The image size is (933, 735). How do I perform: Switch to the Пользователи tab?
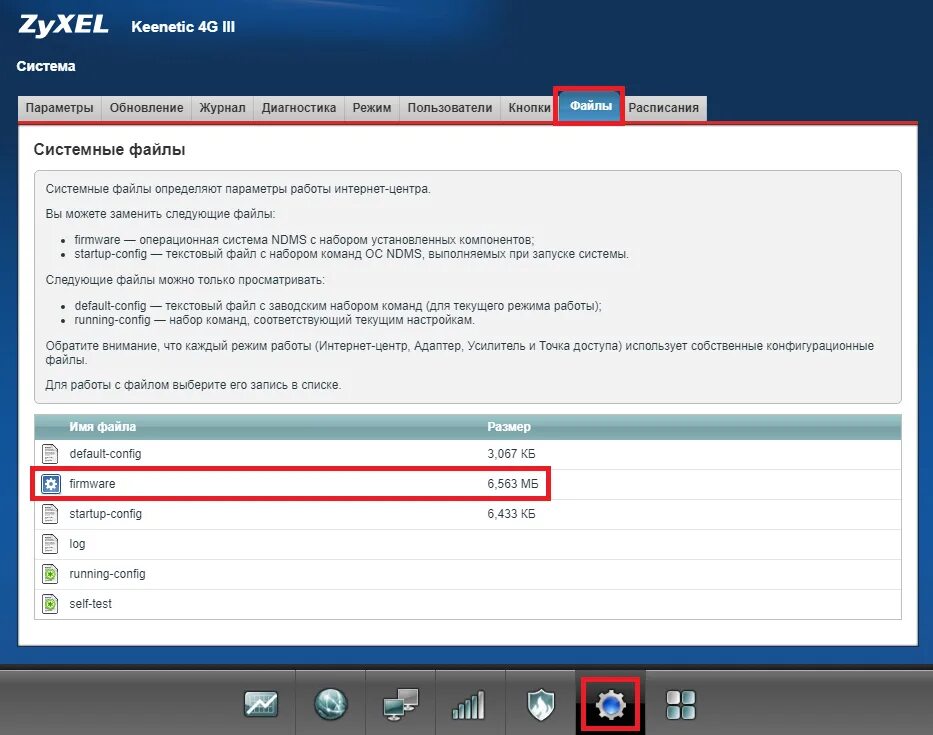pos(450,107)
